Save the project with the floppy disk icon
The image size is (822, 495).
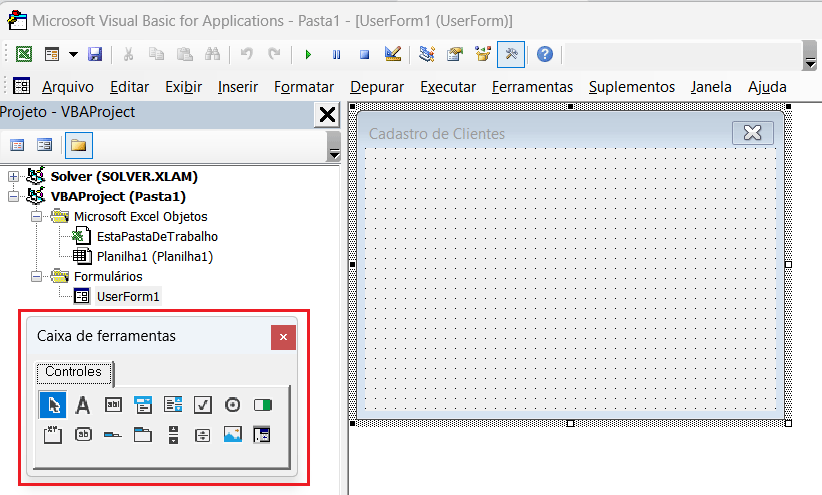tap(95, 54)
